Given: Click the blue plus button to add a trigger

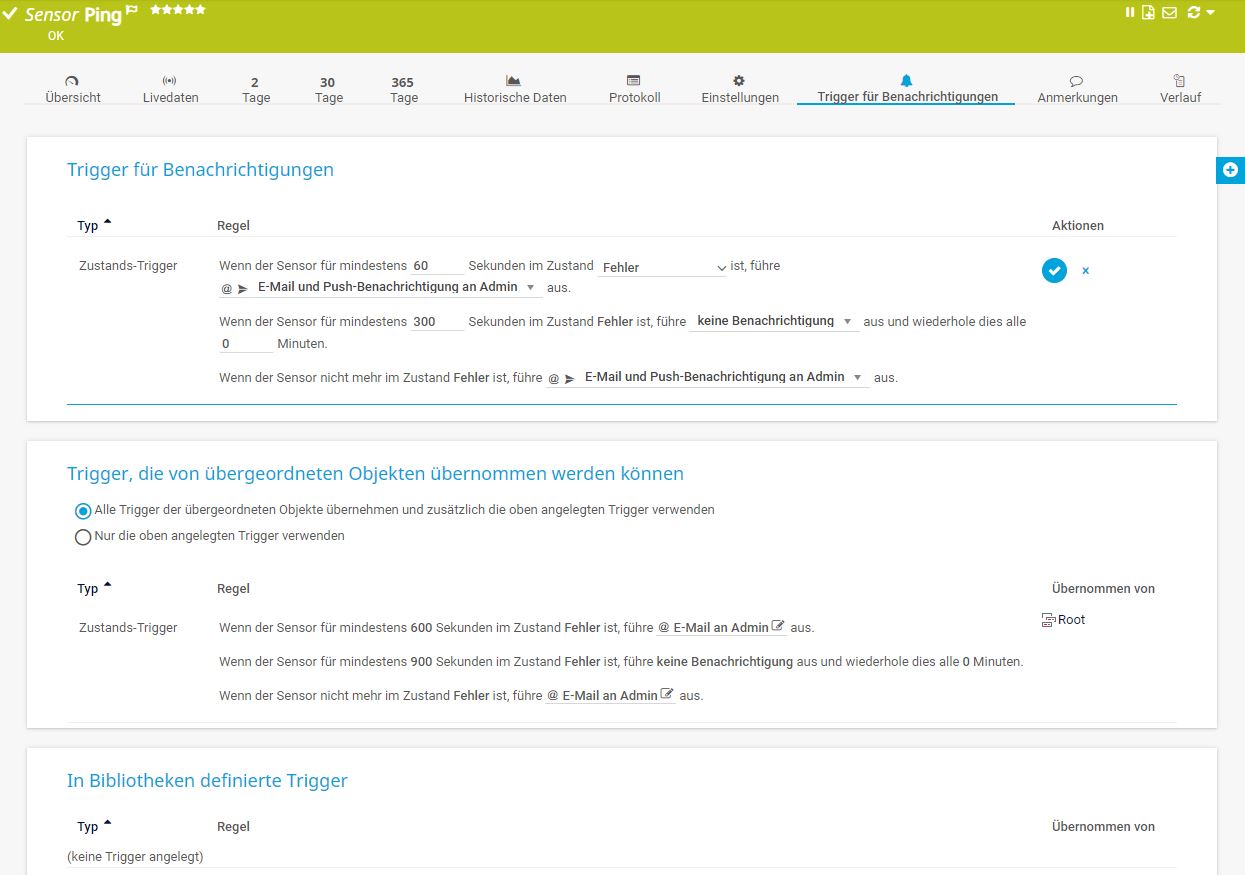Looking at the screenshot, I should [x=1230, y=170].
